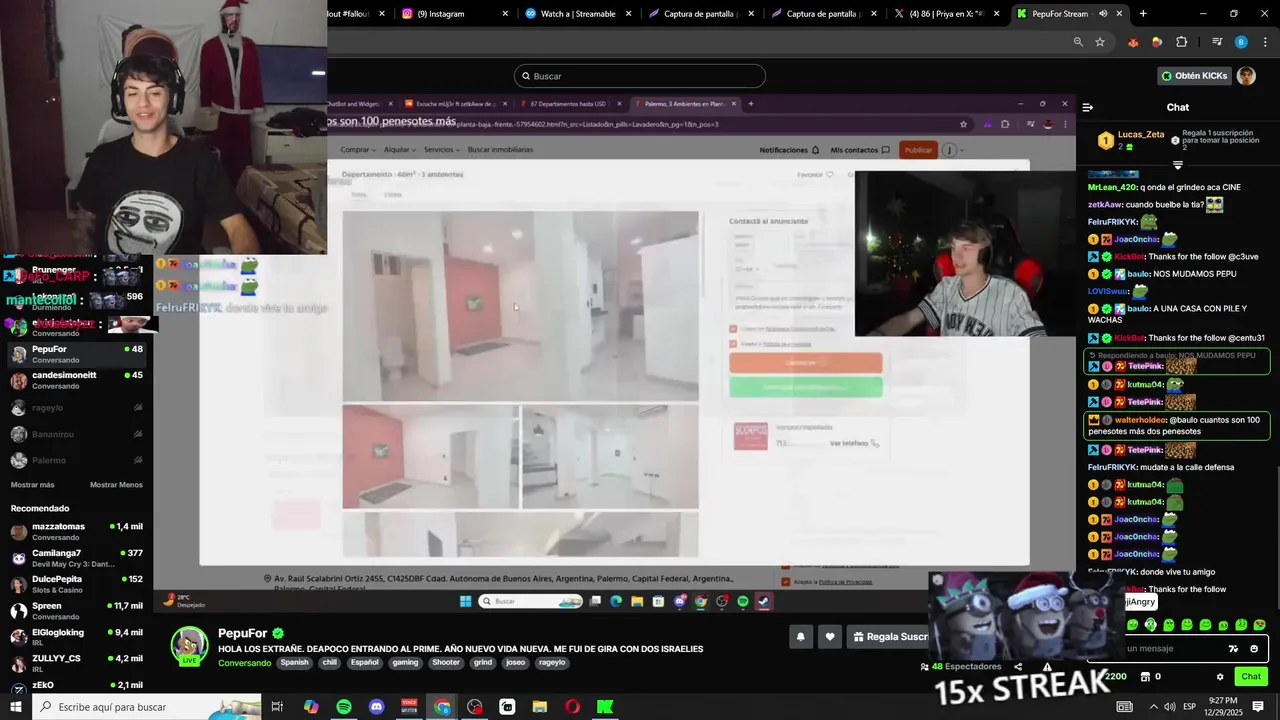Click the Shooter tag
This screenshot has height=720, width=1280.
click(446, 663)
